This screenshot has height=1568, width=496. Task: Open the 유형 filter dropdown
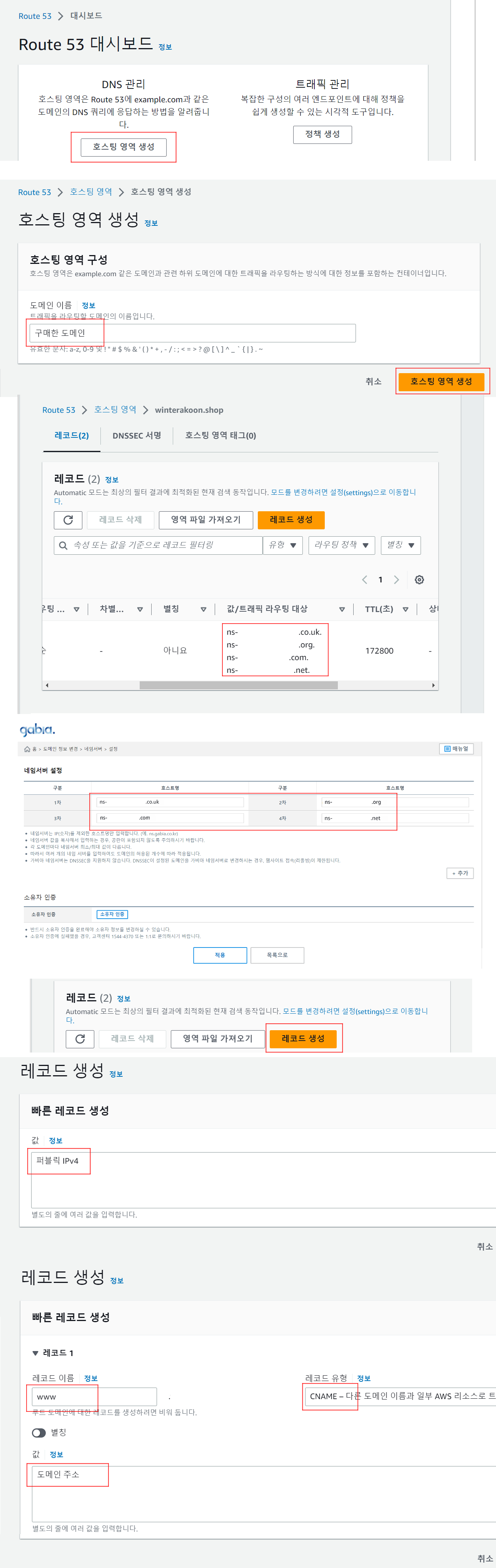[x=283, y=545]
